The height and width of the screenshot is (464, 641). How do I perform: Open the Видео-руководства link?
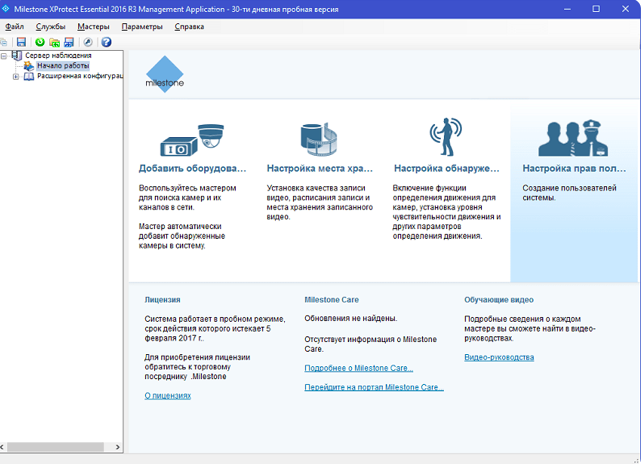(499, 357)
